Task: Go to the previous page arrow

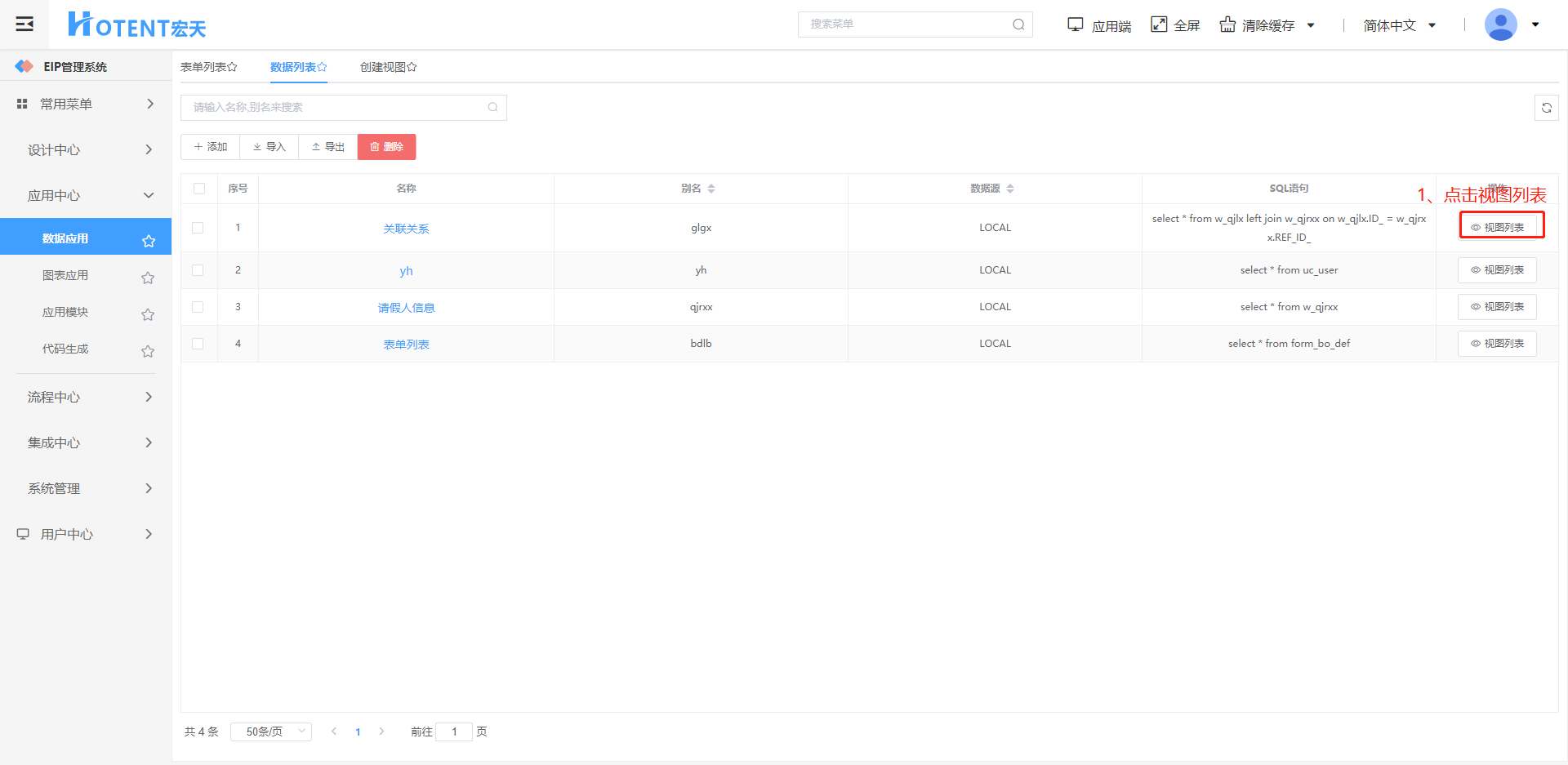Action: pos(334,732)
